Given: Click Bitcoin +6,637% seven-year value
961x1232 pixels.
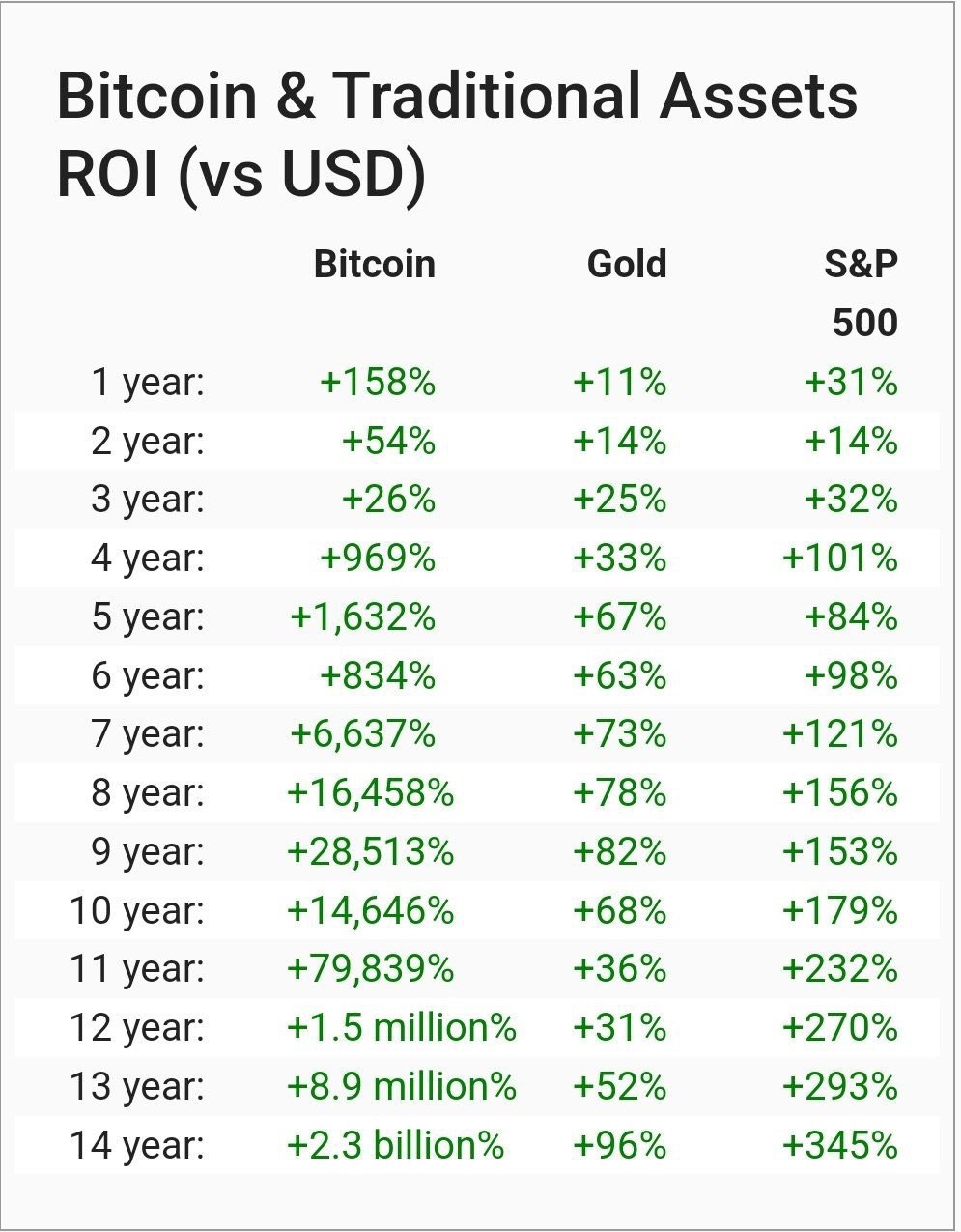Looking at the screenshot, I should point(363,734).
